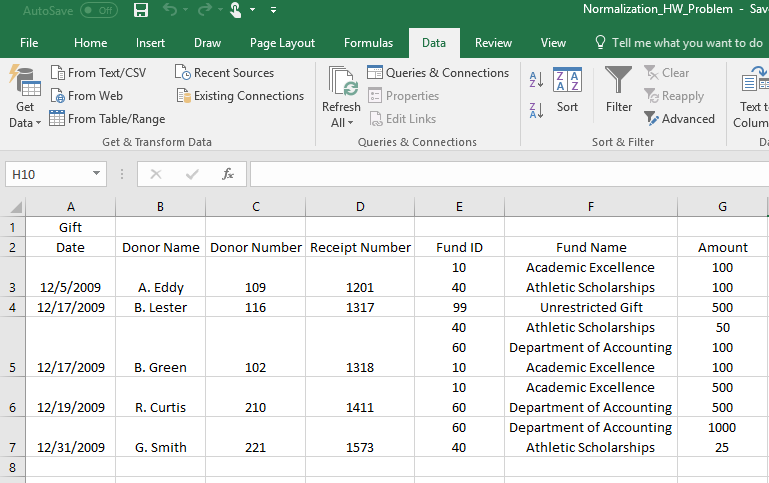The height and width of the screenshot is (483, 769).
Task: Click the From Text/CSV icon
Action: pos(58,73)
